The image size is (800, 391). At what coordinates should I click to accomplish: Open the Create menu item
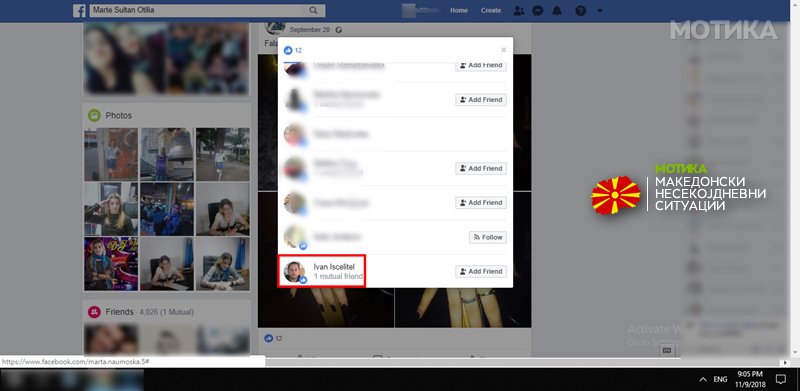(x=491, y=10)
